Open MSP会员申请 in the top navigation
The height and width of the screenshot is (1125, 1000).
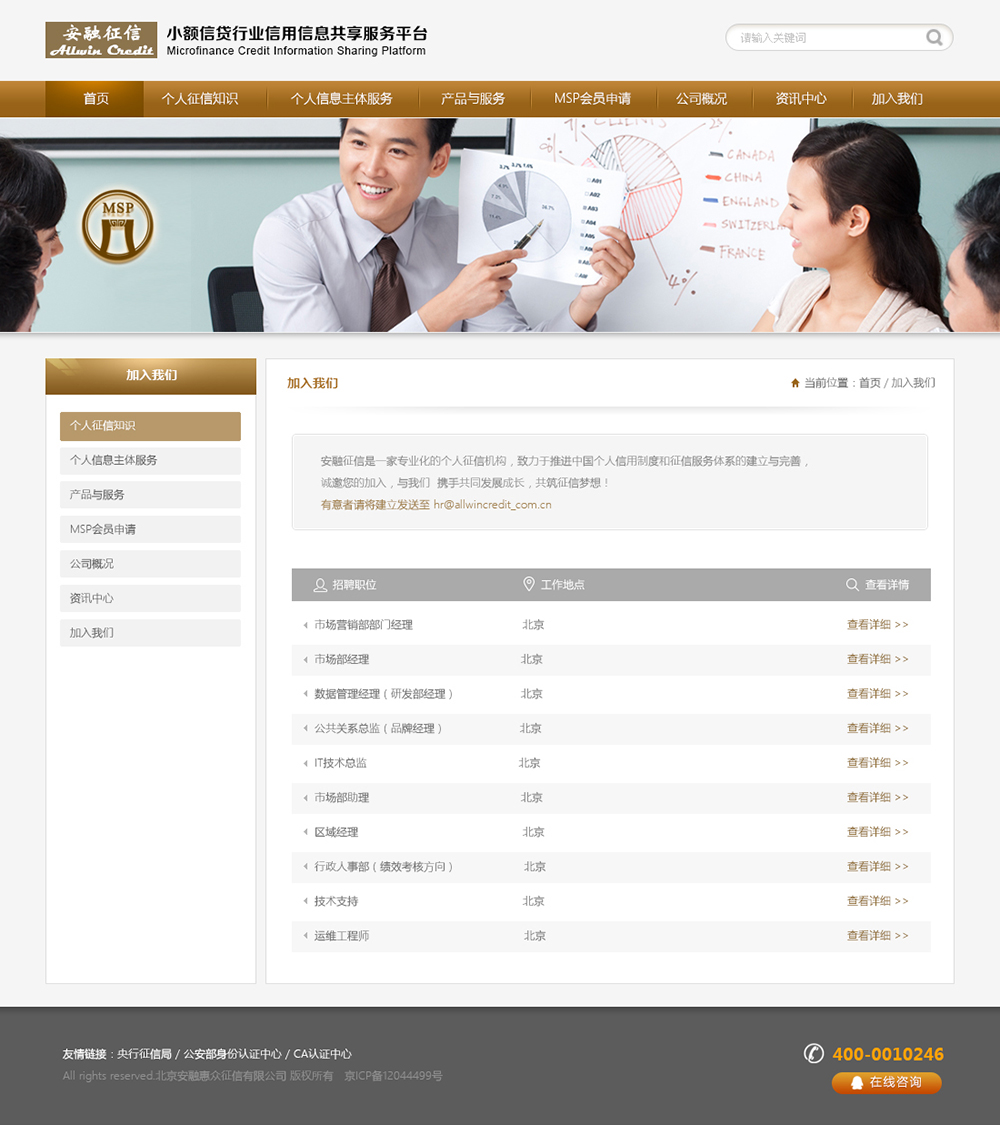click(592, 99)
